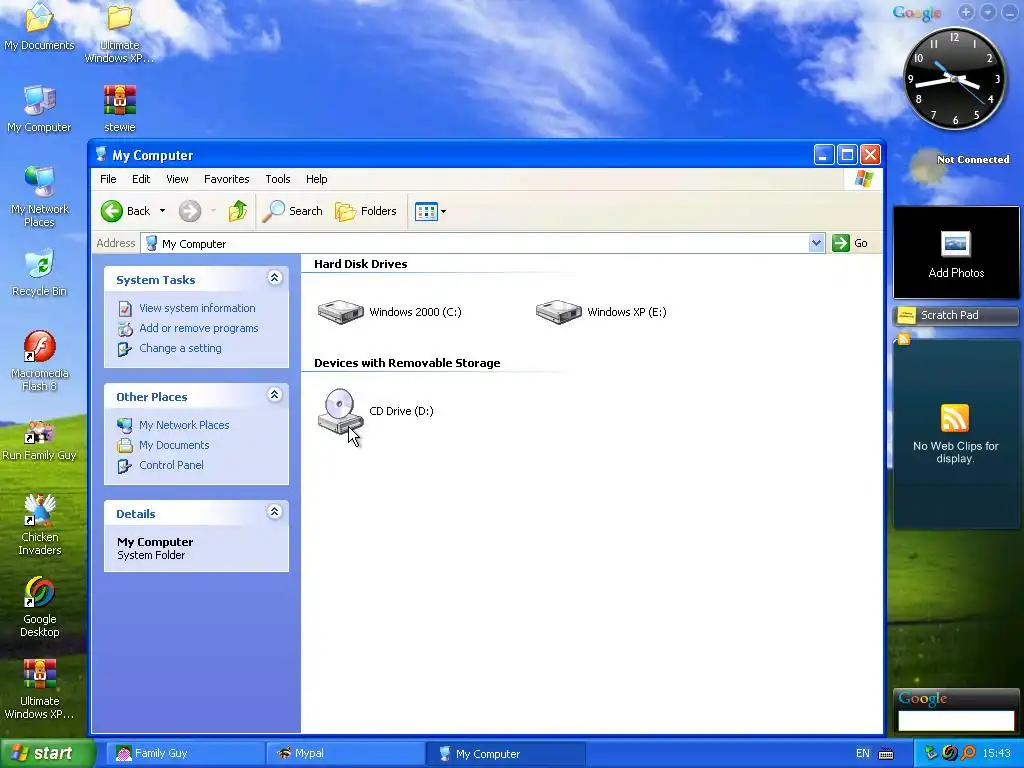Click the Web Clips RSS icon
The height and width of the screenshot is (768, 1024).
(955, 418)
